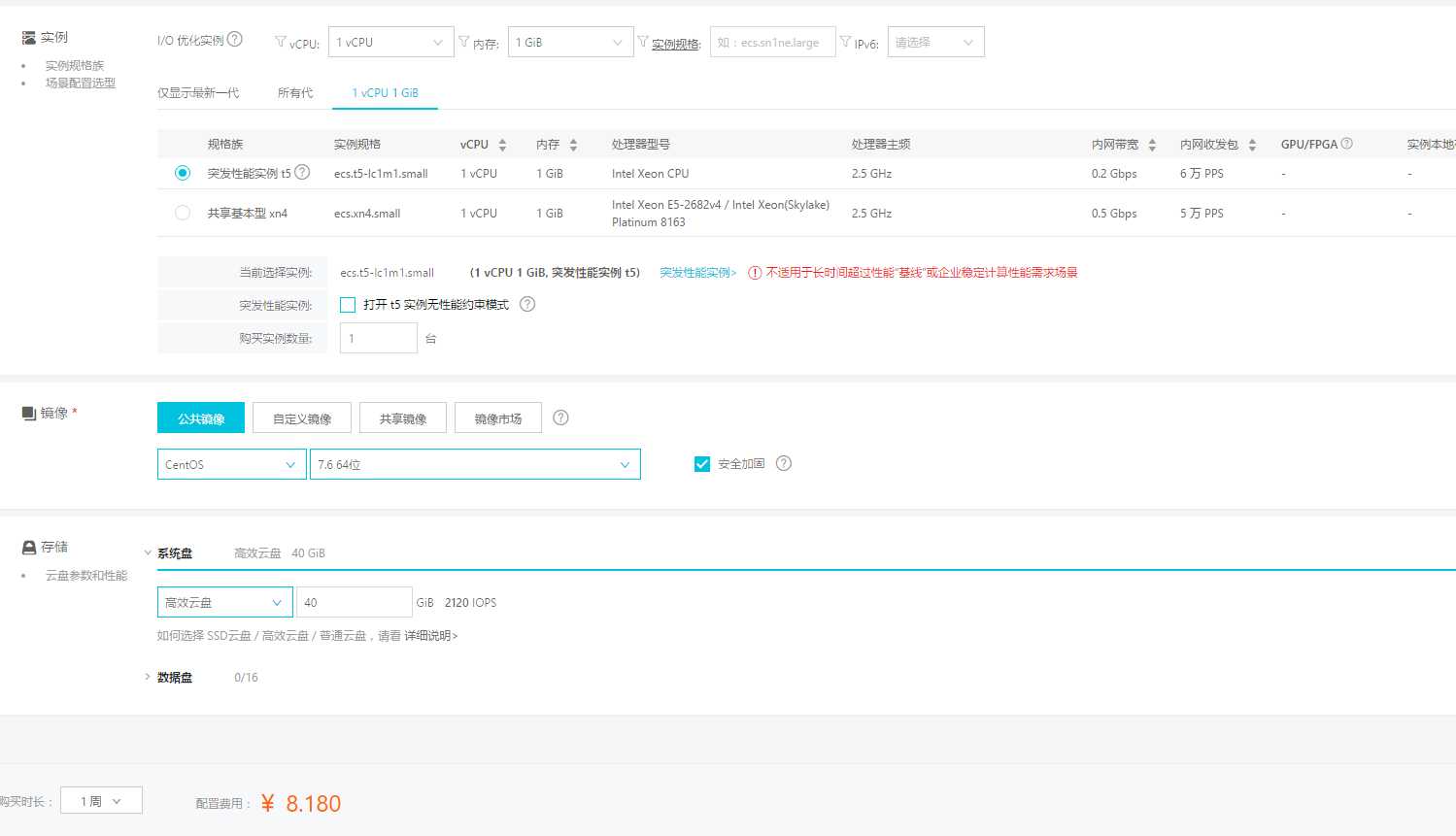
Task: Click the filter icon before 内存 label
Action: 464,42
